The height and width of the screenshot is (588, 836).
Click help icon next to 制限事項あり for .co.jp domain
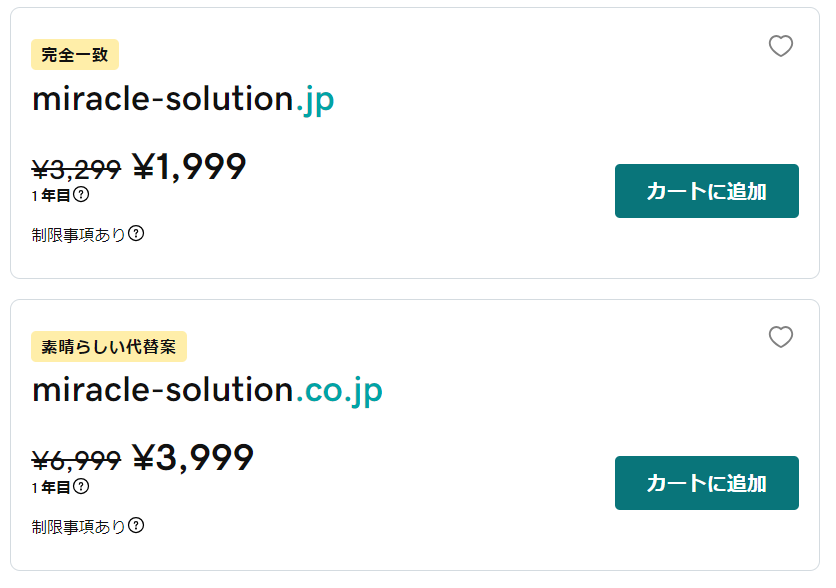click(136, 526)
